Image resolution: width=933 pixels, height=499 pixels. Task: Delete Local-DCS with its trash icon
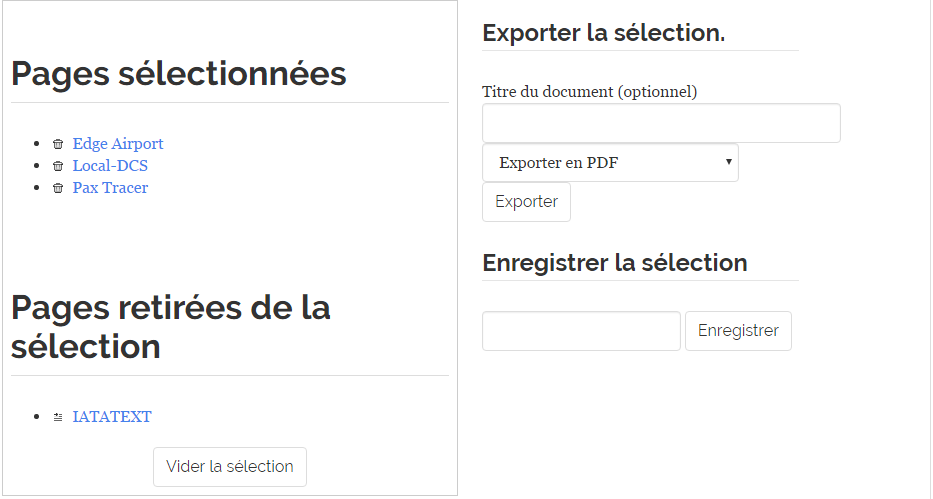(x=58, y=166)
